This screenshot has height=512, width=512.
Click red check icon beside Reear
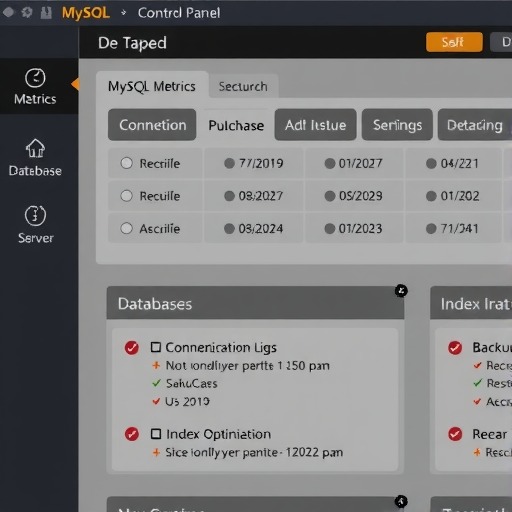(x=455, y=434)
